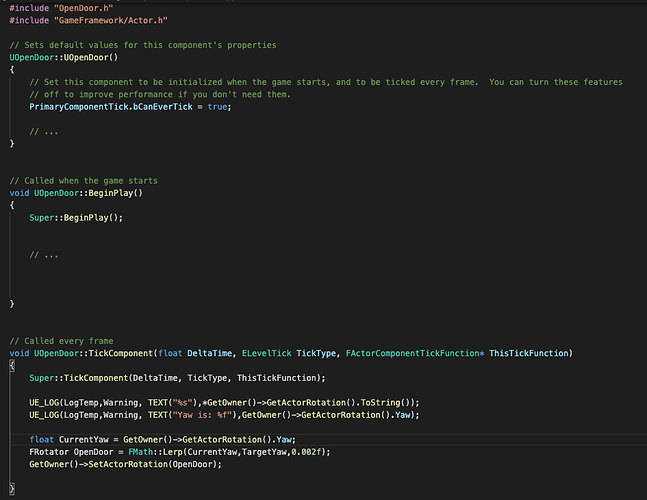Click the "Yaw is: %f" string literal
Image resolution: width=647 pixels, height=500 pixels.
click(202, 415)
